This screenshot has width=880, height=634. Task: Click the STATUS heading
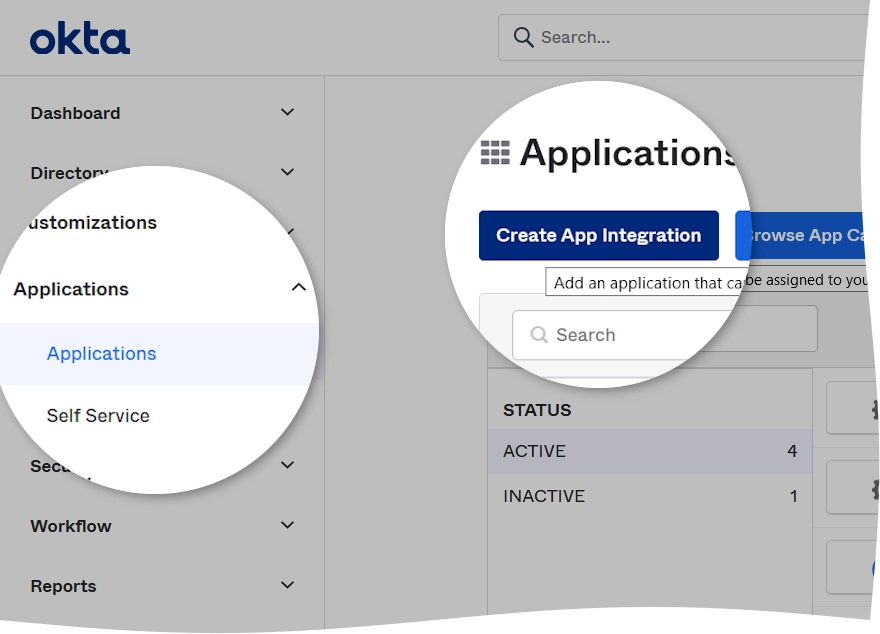(x=537, y=411)
